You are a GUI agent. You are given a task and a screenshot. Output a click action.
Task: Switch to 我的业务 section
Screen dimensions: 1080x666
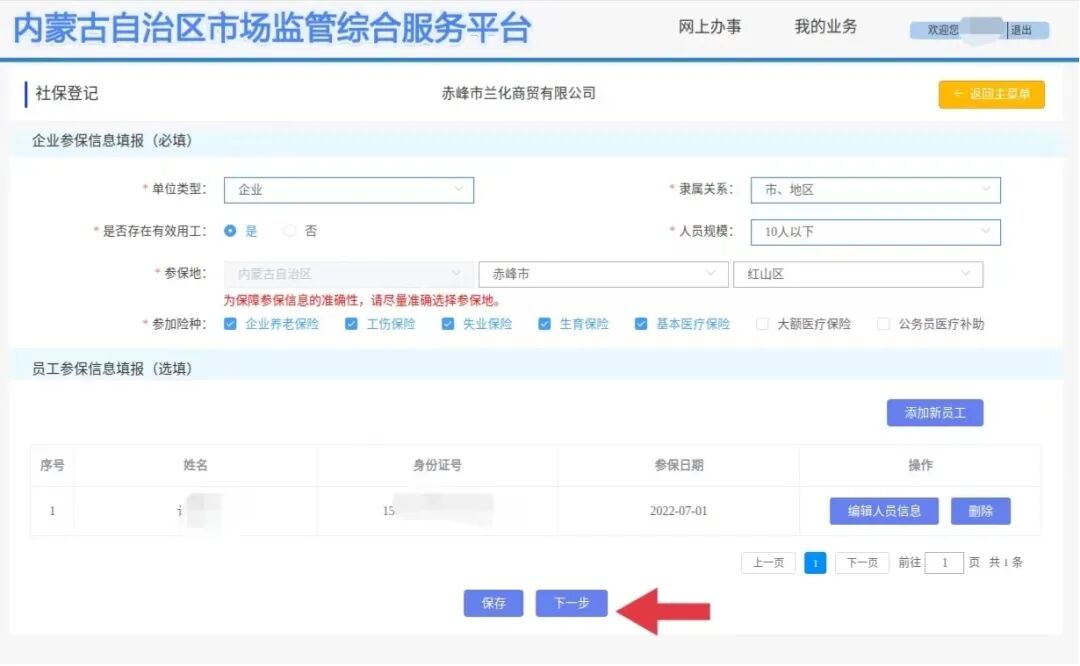click(x=826, y=27)
